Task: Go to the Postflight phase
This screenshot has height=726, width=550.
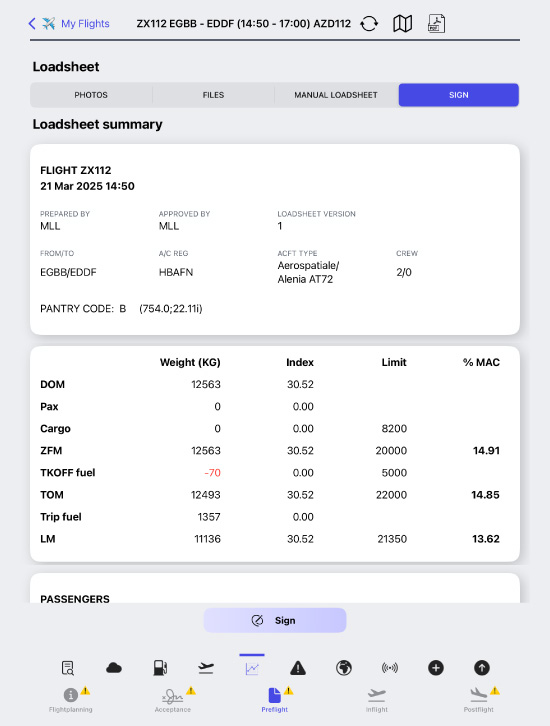Action: [x=479, y=700]
